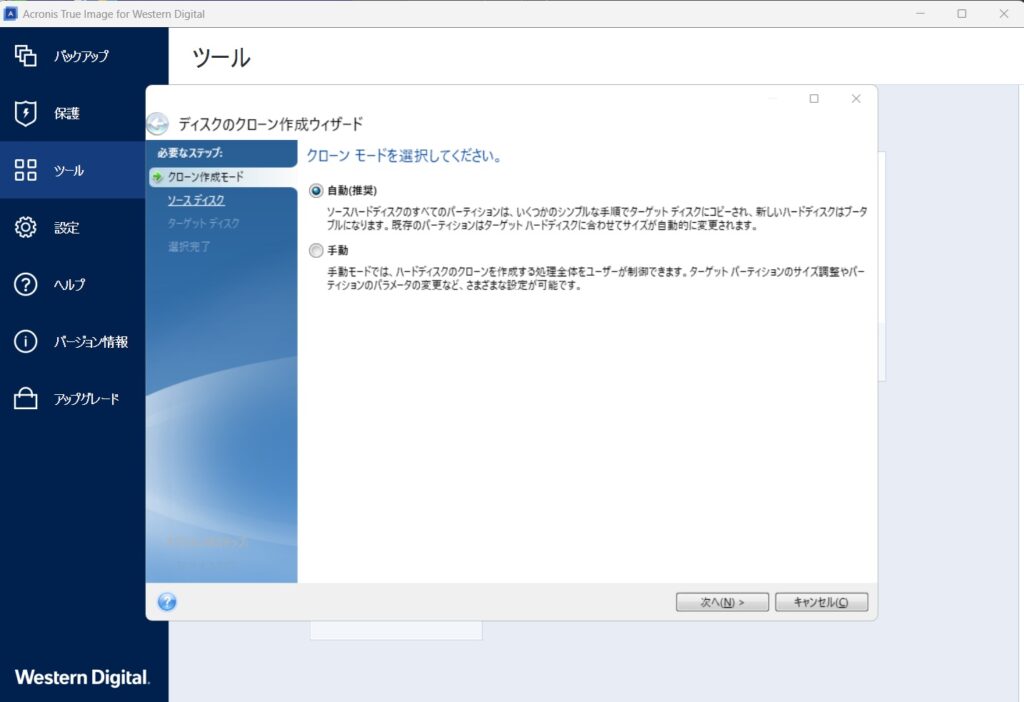1024x702 pixels.
Task: Click the Acronis app icon in title bar
Action: click(x=11, y=13)
